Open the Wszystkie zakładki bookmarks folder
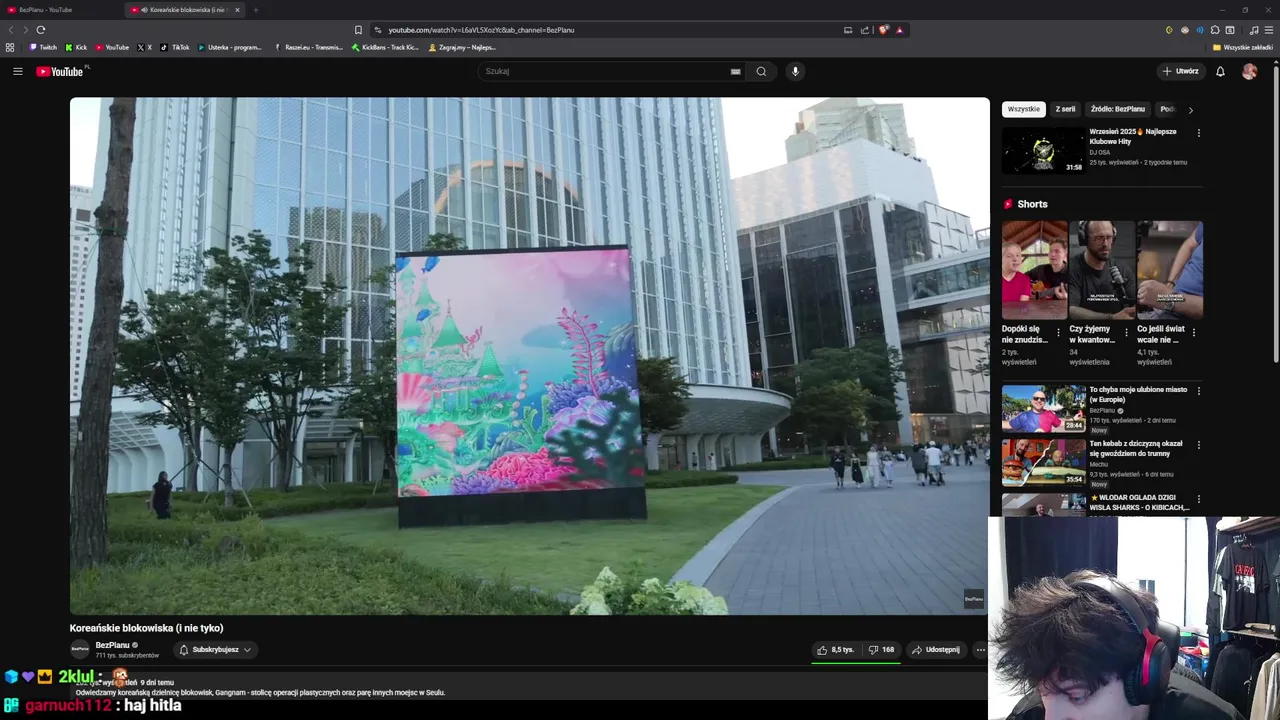Screen dimensions: 1280x720 [x=1243, y=47]
